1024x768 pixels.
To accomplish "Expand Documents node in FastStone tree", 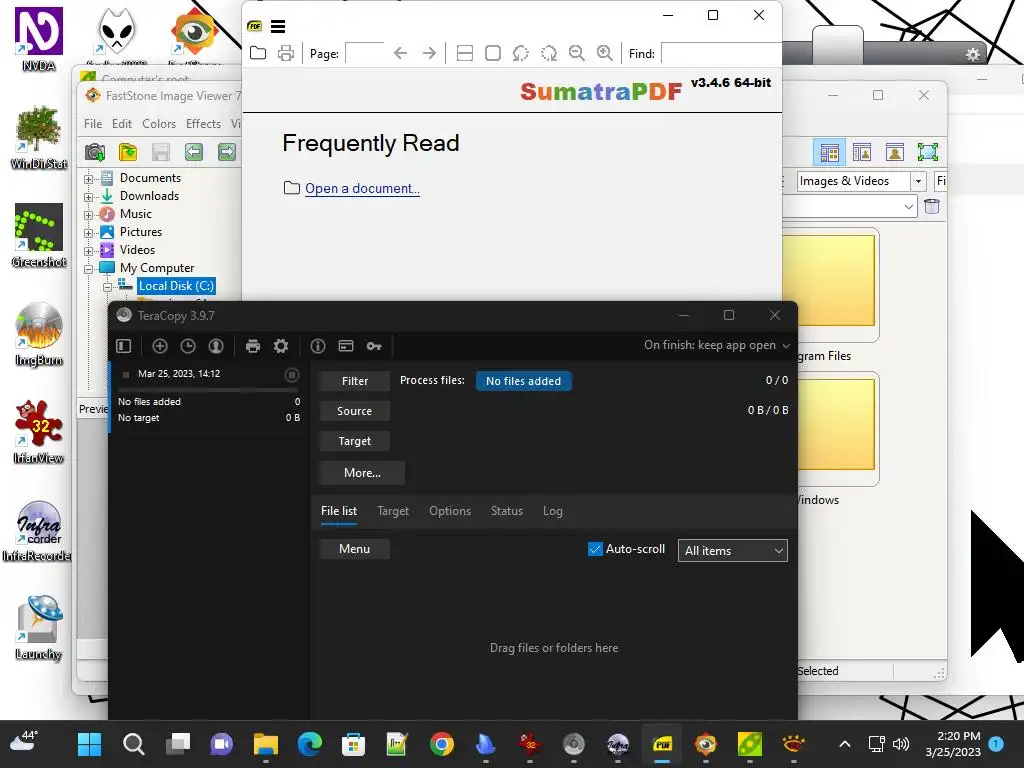I will (88, 179).
